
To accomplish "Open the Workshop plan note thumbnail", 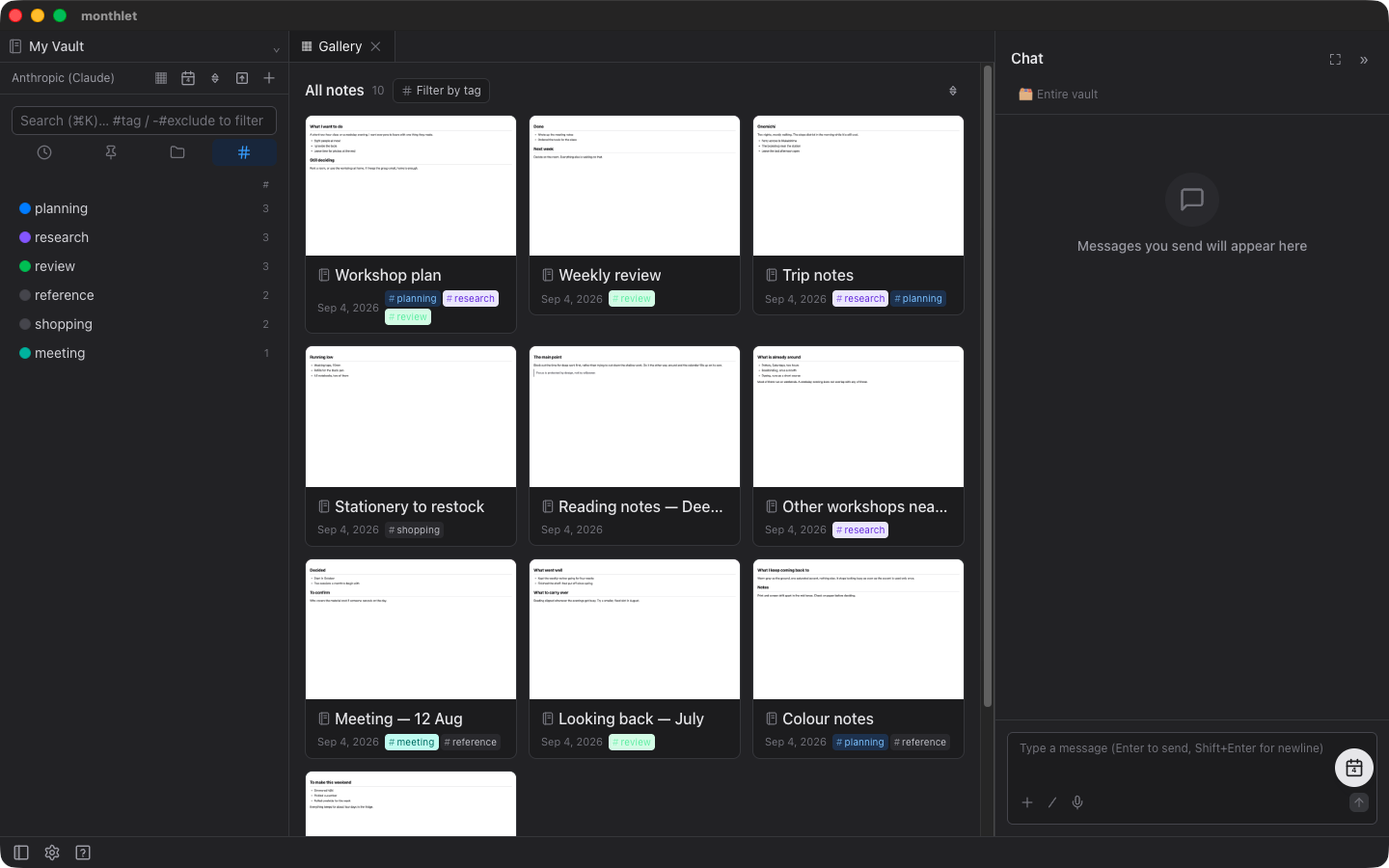I will (x=411, y=186).
